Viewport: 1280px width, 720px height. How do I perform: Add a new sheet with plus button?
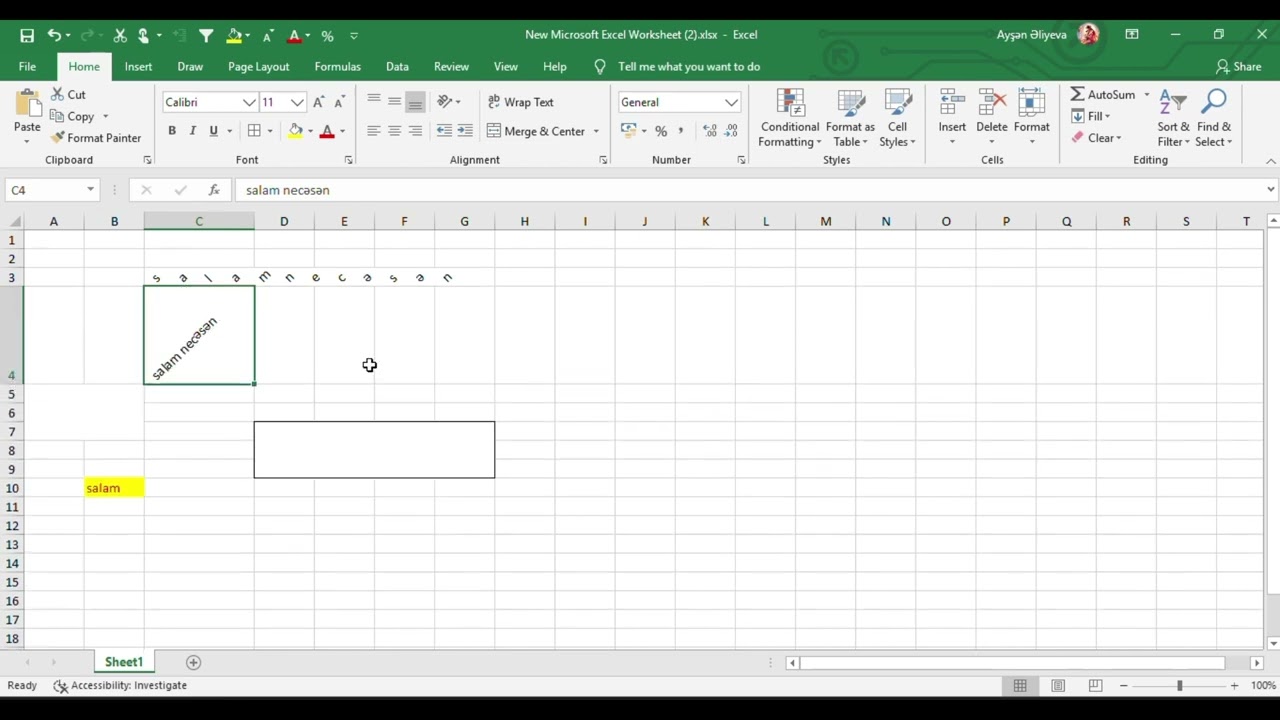[x=194, y=662]
